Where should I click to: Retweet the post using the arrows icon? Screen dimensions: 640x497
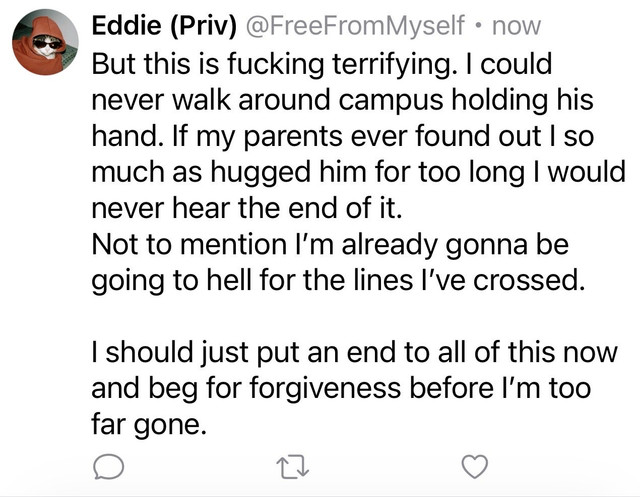pyautogui.click(x=292, y=467)
